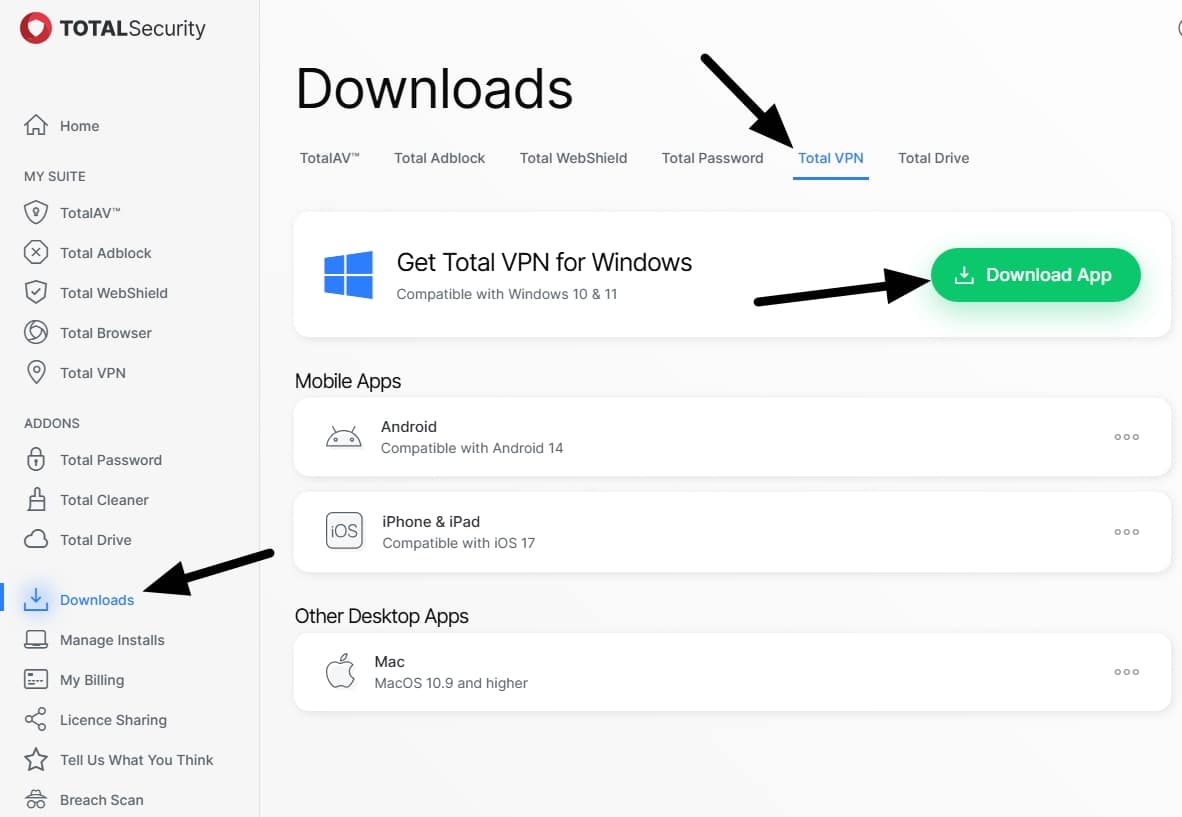Click the Breach Scan spy icon
The image size is (1182, 817).
35,799
